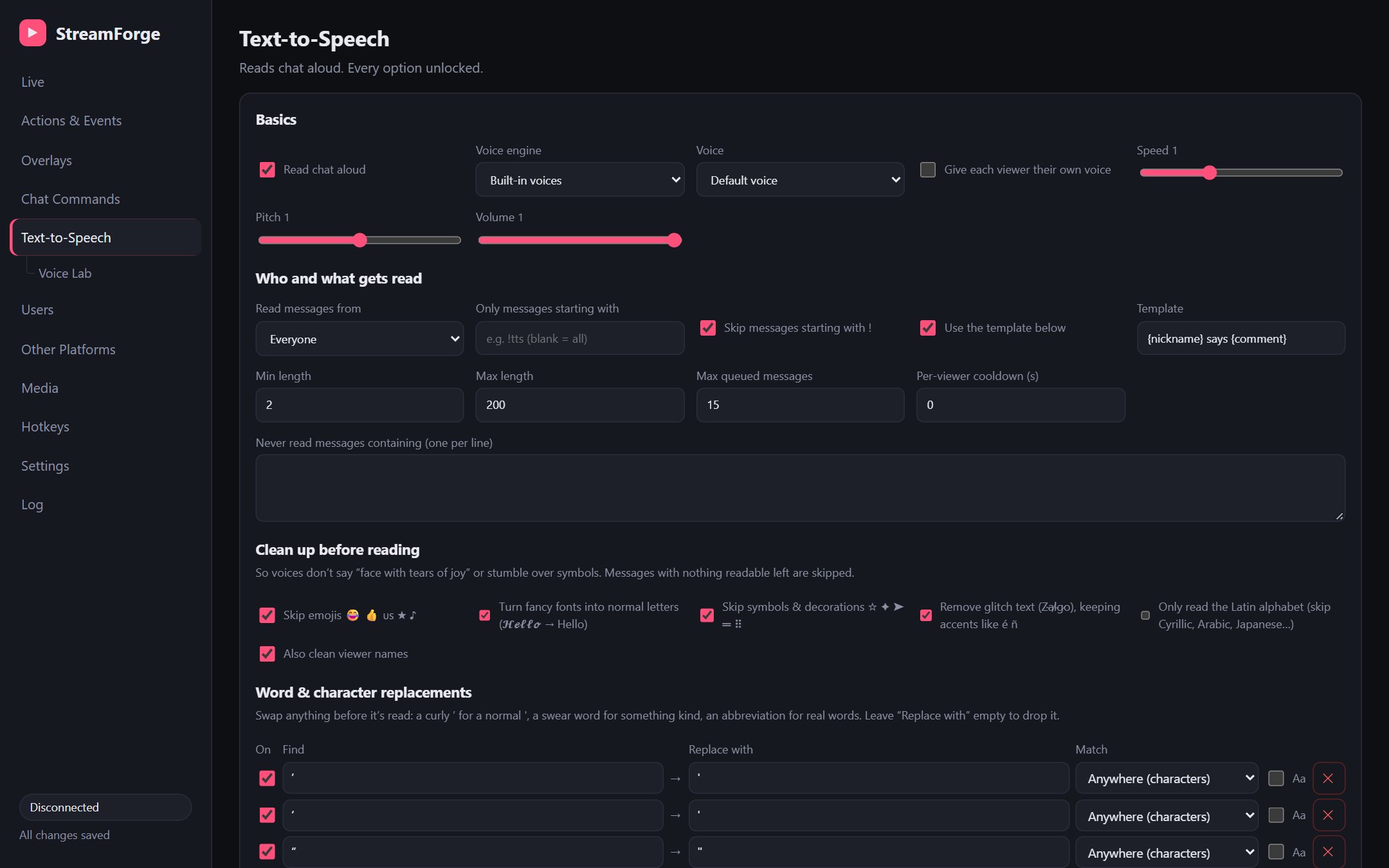Open the Voice engine dropdown
This screenshot has height=868, width=1389.
tap(579, 180)
